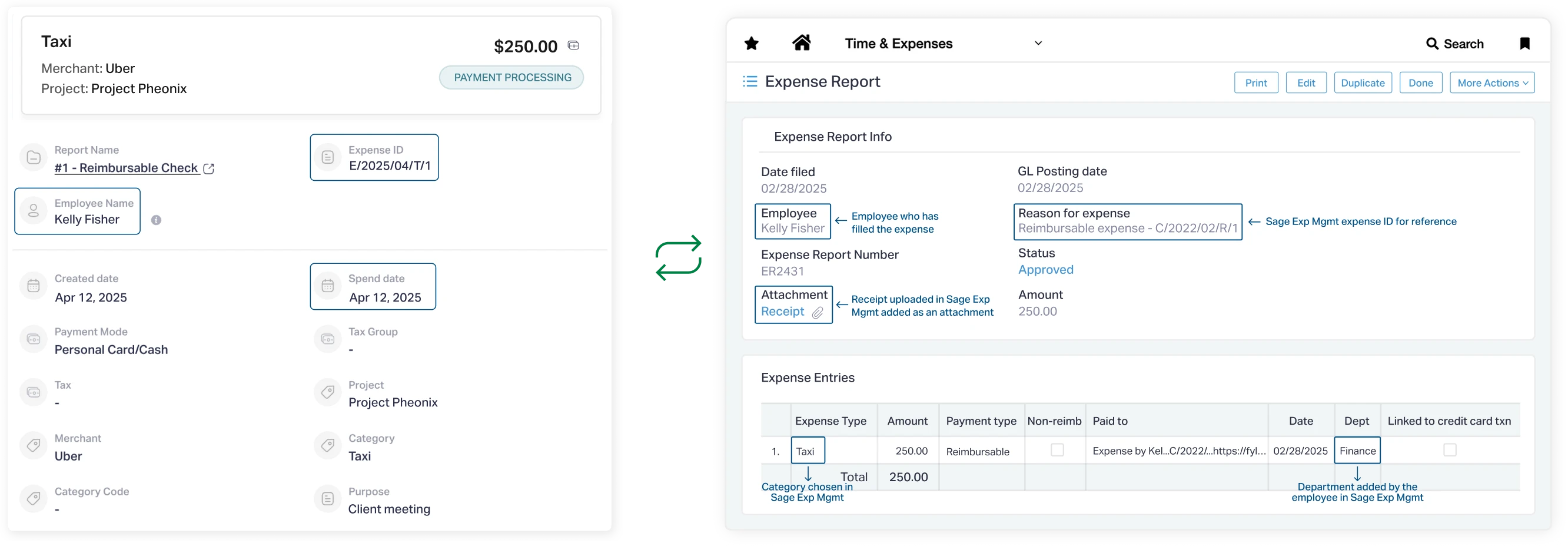Screen dimensions: 1568x546
Task: Check the Linked to credit card txn checkbox
Action: pyautogui.click(x=1450, y=451)
